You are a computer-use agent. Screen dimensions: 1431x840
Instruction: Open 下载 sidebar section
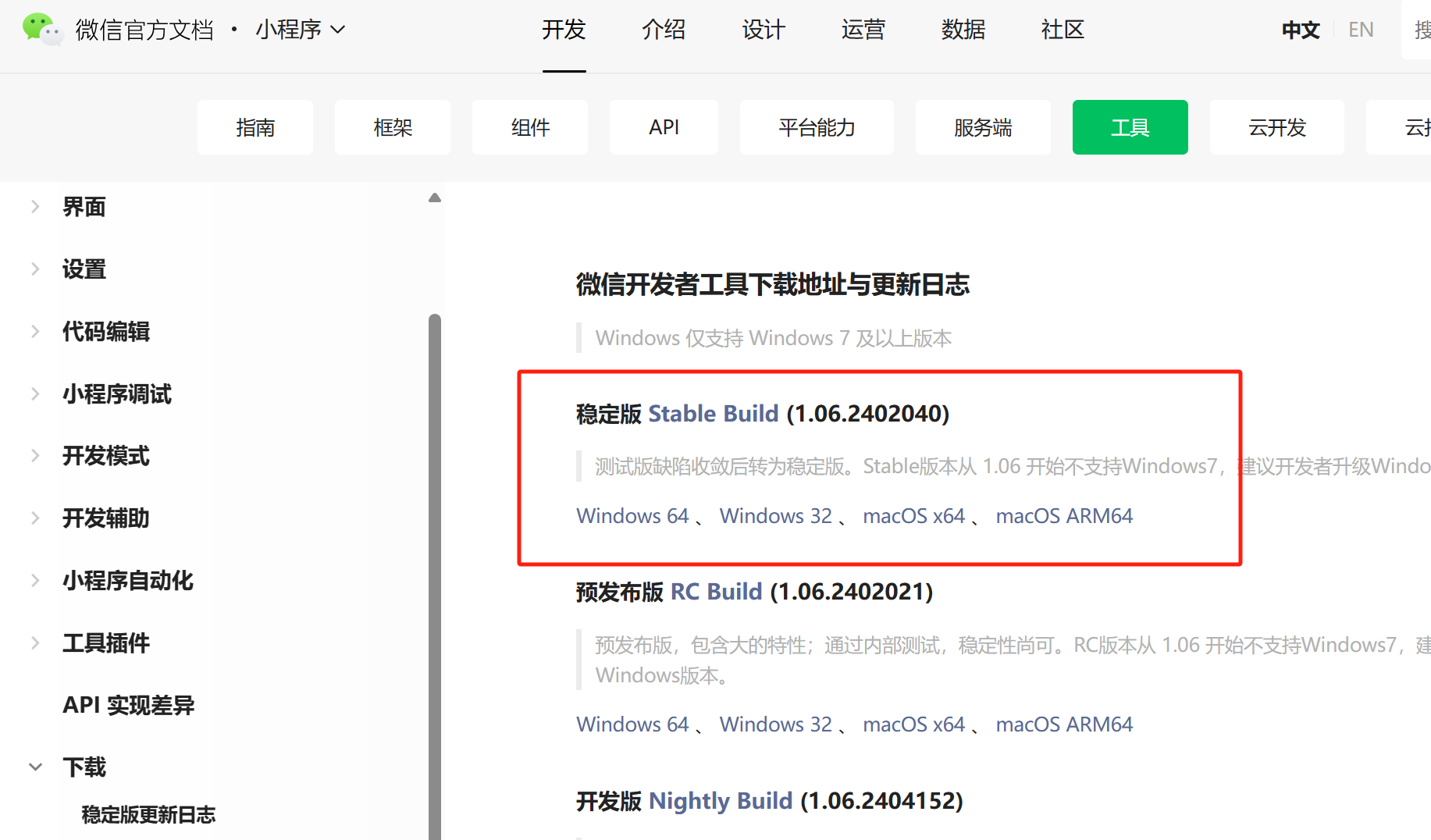pyautogui.click(x=84, y=767)
